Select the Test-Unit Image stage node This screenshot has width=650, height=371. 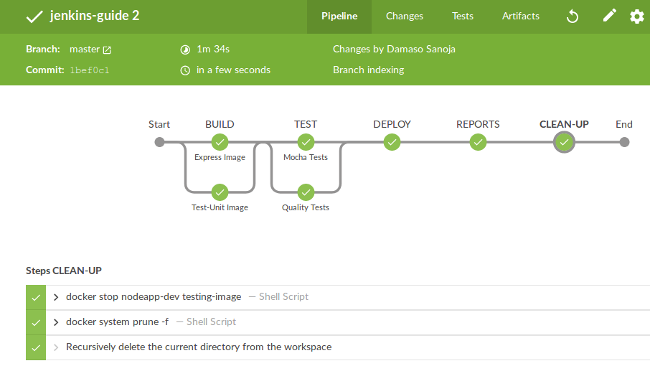(220, 192)
